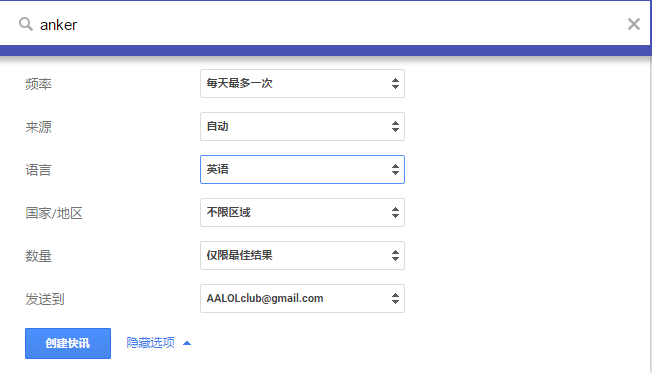This screenshot has height=373, width=652.
Task: Open the 国家/地区 dropdown showing 不限区域
Action: coord(302,212)
